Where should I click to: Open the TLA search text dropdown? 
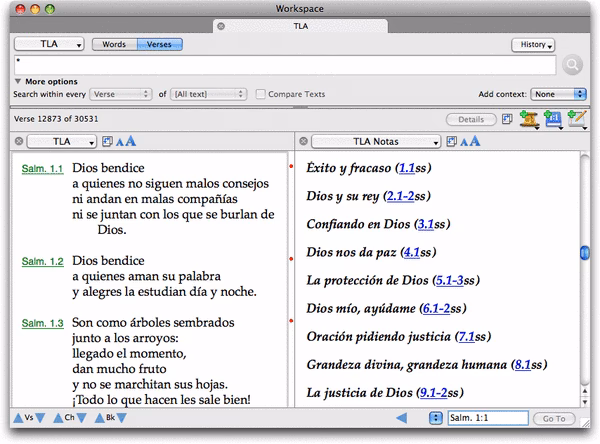49,44
